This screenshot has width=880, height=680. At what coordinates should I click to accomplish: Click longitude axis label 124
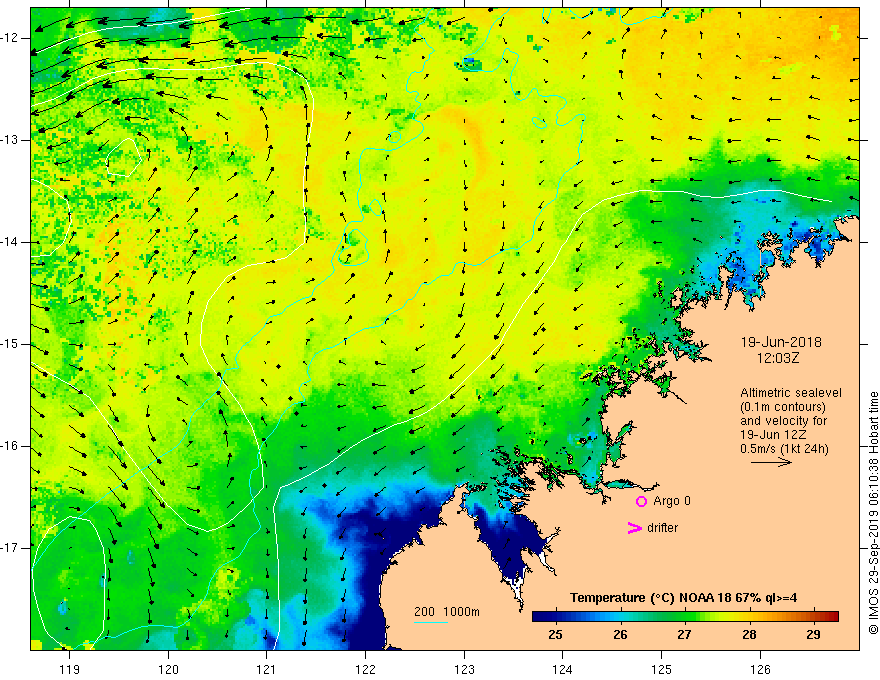pyautogui.click(x=562, y=669)
